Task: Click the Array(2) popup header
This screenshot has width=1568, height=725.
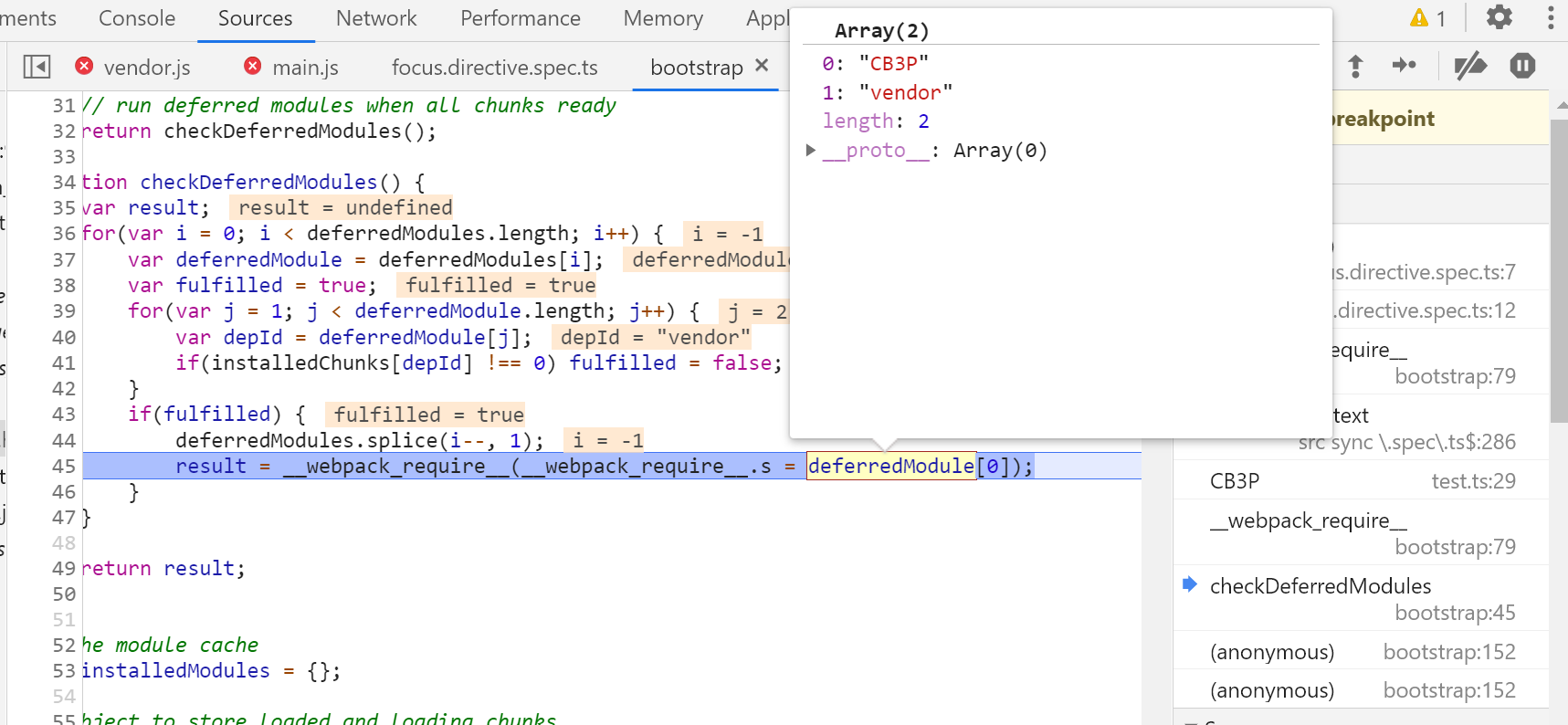Action: coord(881,30)
